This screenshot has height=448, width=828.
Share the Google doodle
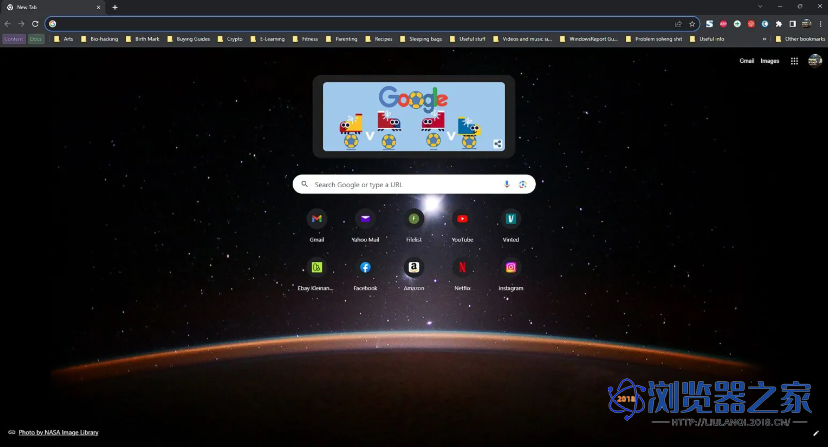(x=497, y=144)
